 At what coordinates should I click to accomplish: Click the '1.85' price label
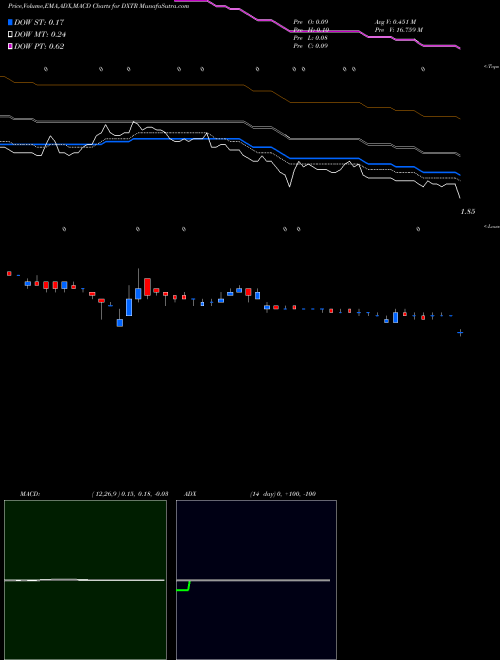pyautogui.click(x=468, y=212)
